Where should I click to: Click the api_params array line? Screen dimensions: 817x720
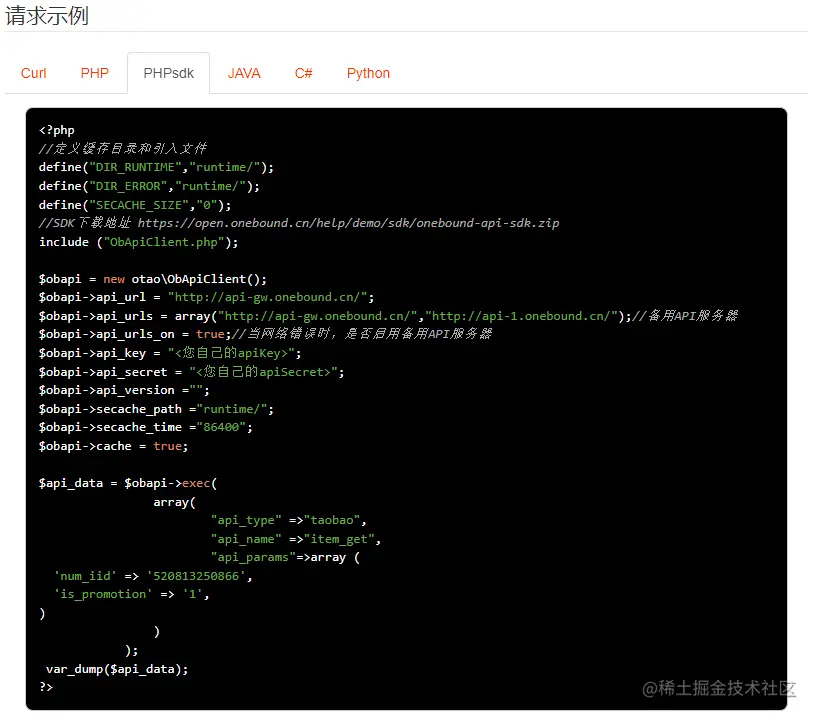[285, 557]
